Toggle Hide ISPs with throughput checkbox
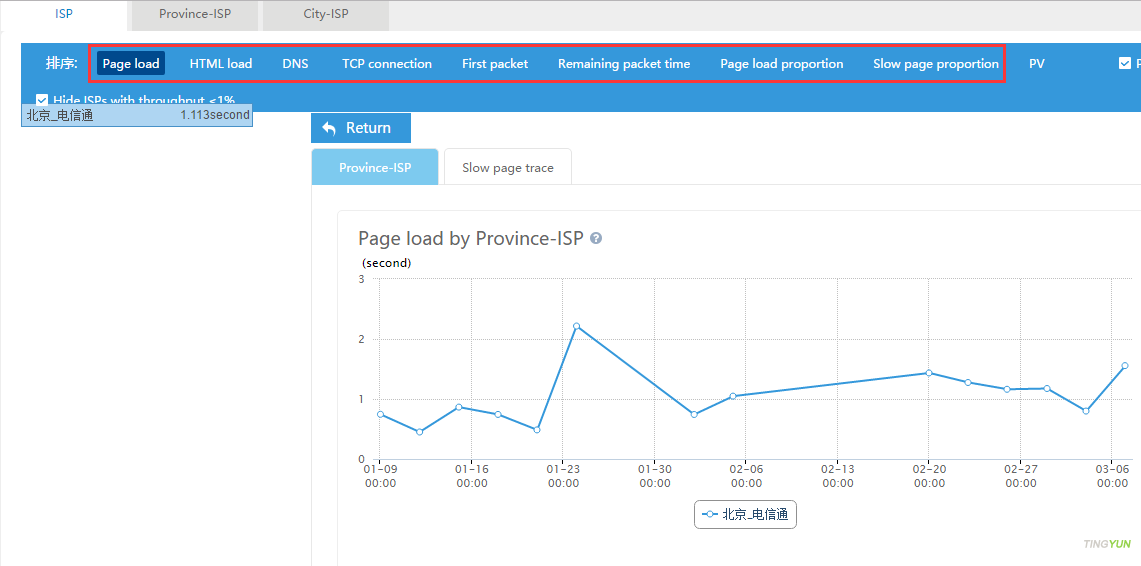This screenshot has height=566, width=1141. tap(42, 100)
